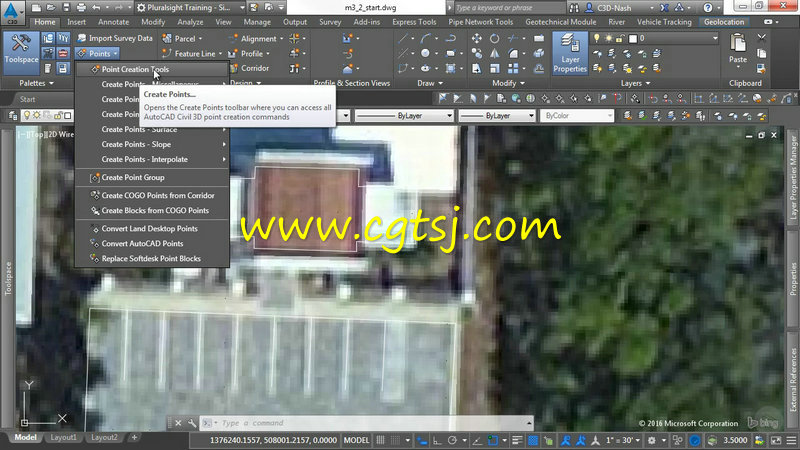Add a new layout with plus tab

click(134, 437)
